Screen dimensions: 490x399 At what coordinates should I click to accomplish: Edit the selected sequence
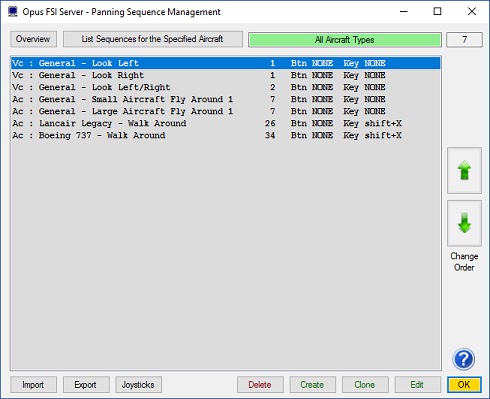(x=417, y=385)
